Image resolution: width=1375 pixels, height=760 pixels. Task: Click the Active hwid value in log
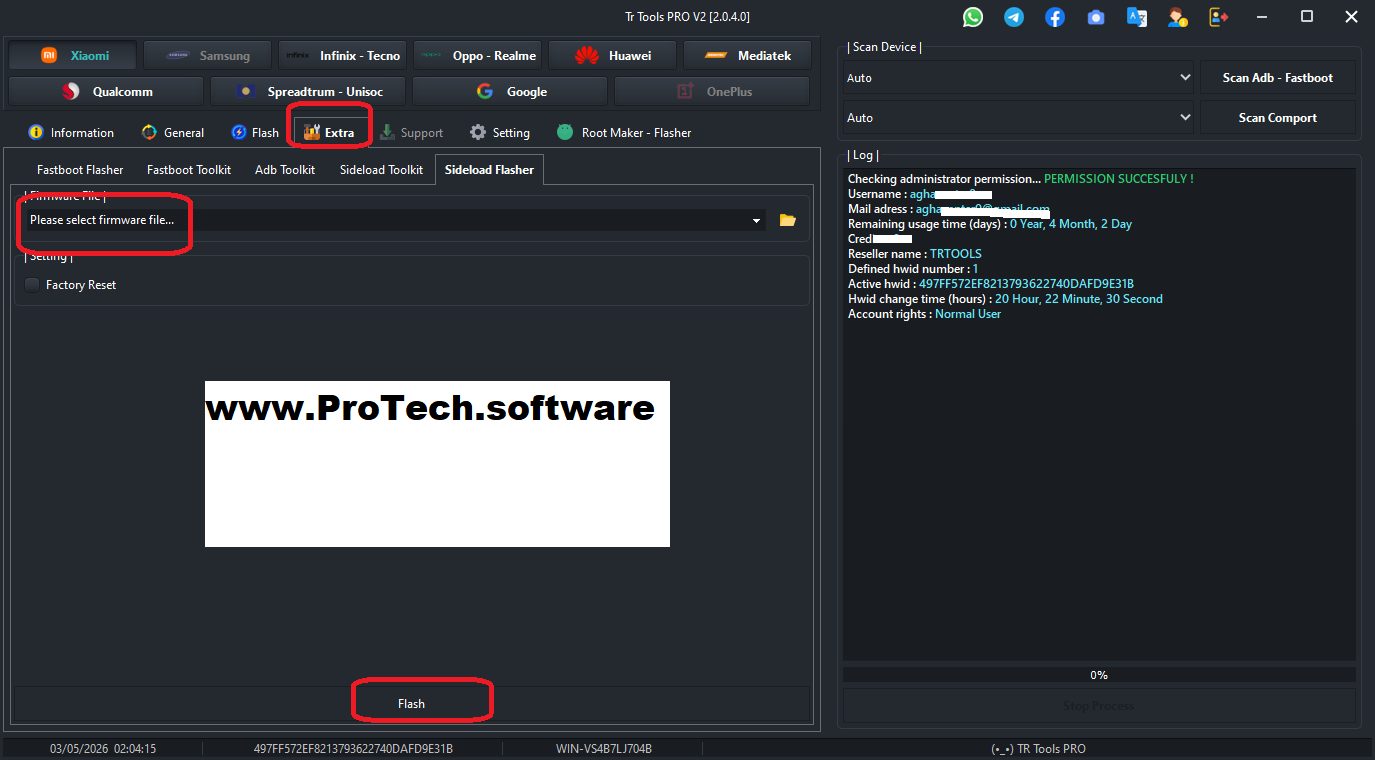click(x=1026, y=284)
